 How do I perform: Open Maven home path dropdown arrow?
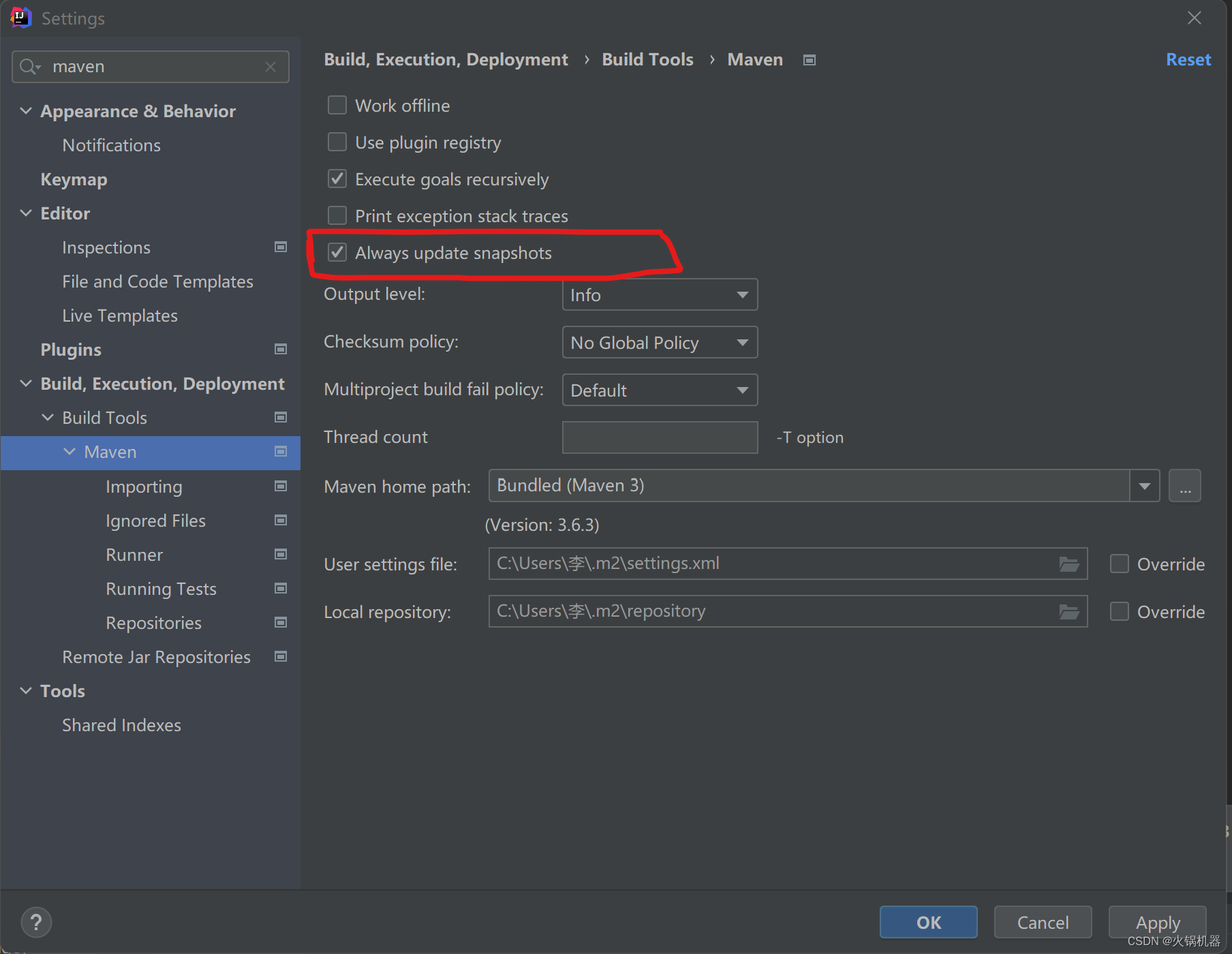point(1145,486)
